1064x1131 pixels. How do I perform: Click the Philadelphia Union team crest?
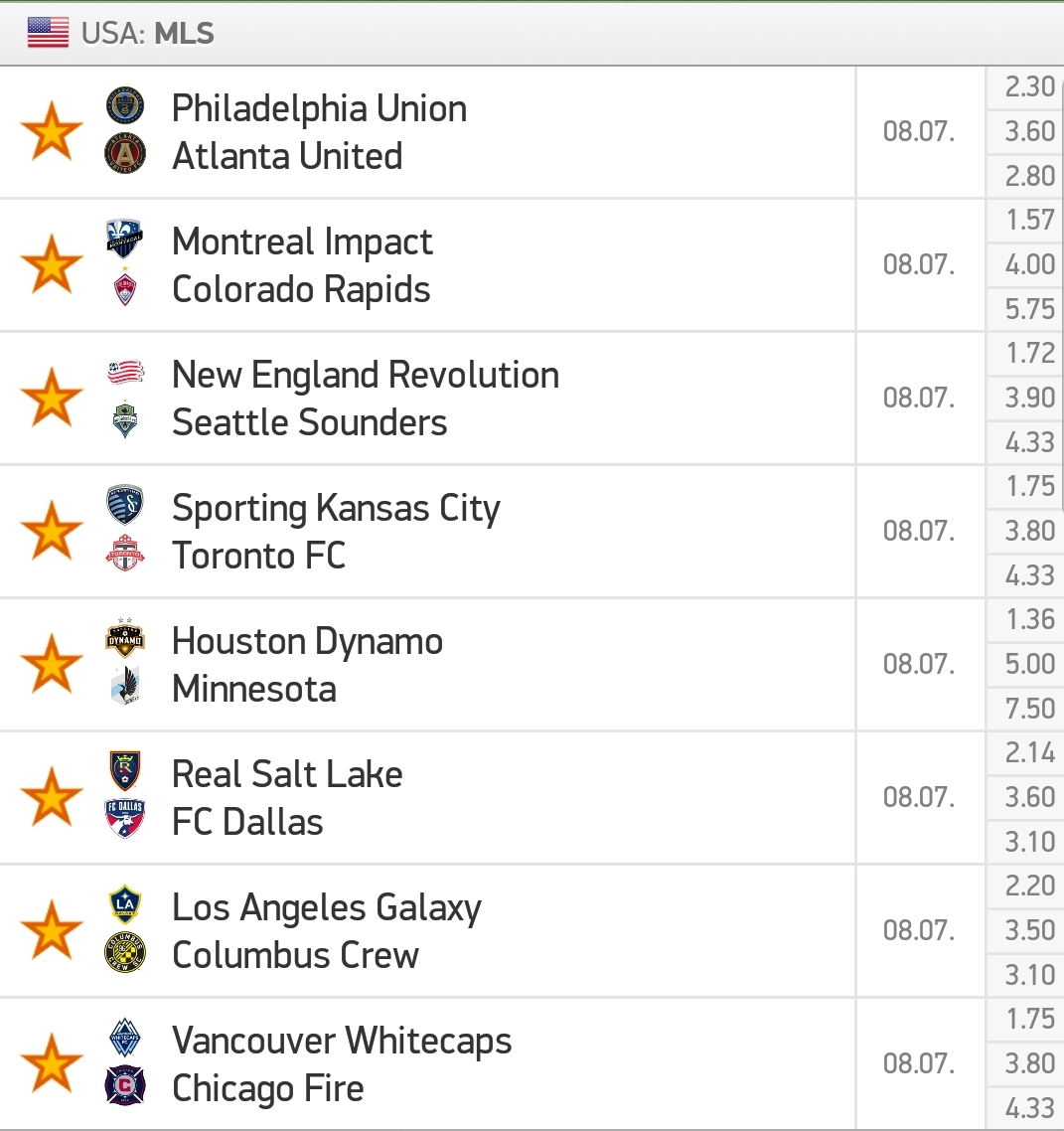[125, 106]
